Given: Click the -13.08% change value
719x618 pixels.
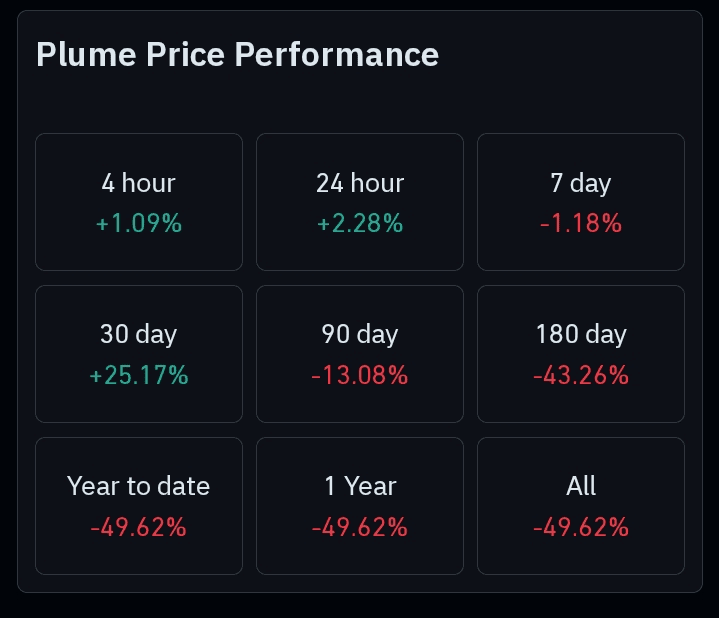Looking at the screenshot, I should (x=360, y=375).
